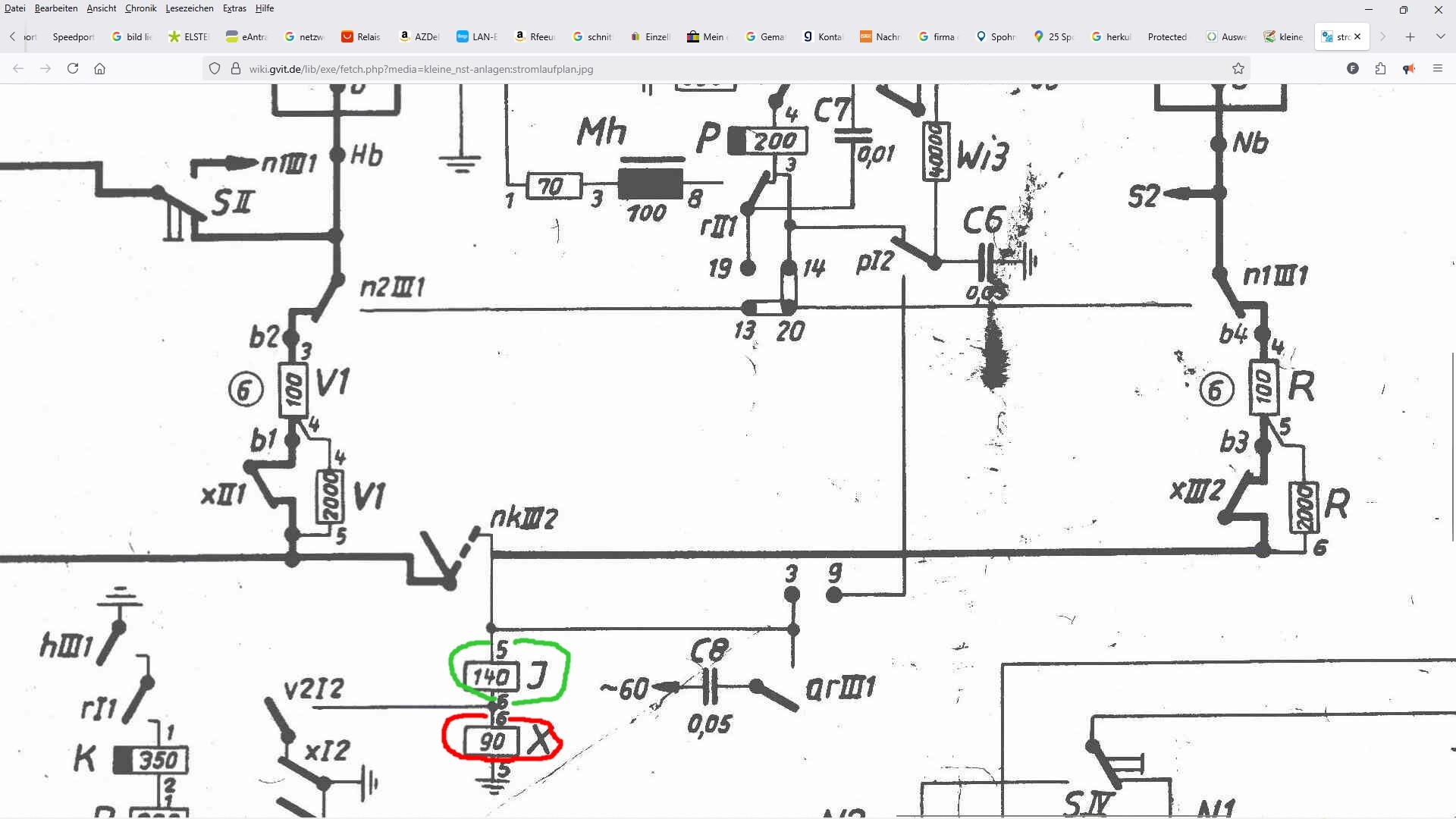Switch to the ELSTER tab
1456x819 pixels.
pos(190,36)
